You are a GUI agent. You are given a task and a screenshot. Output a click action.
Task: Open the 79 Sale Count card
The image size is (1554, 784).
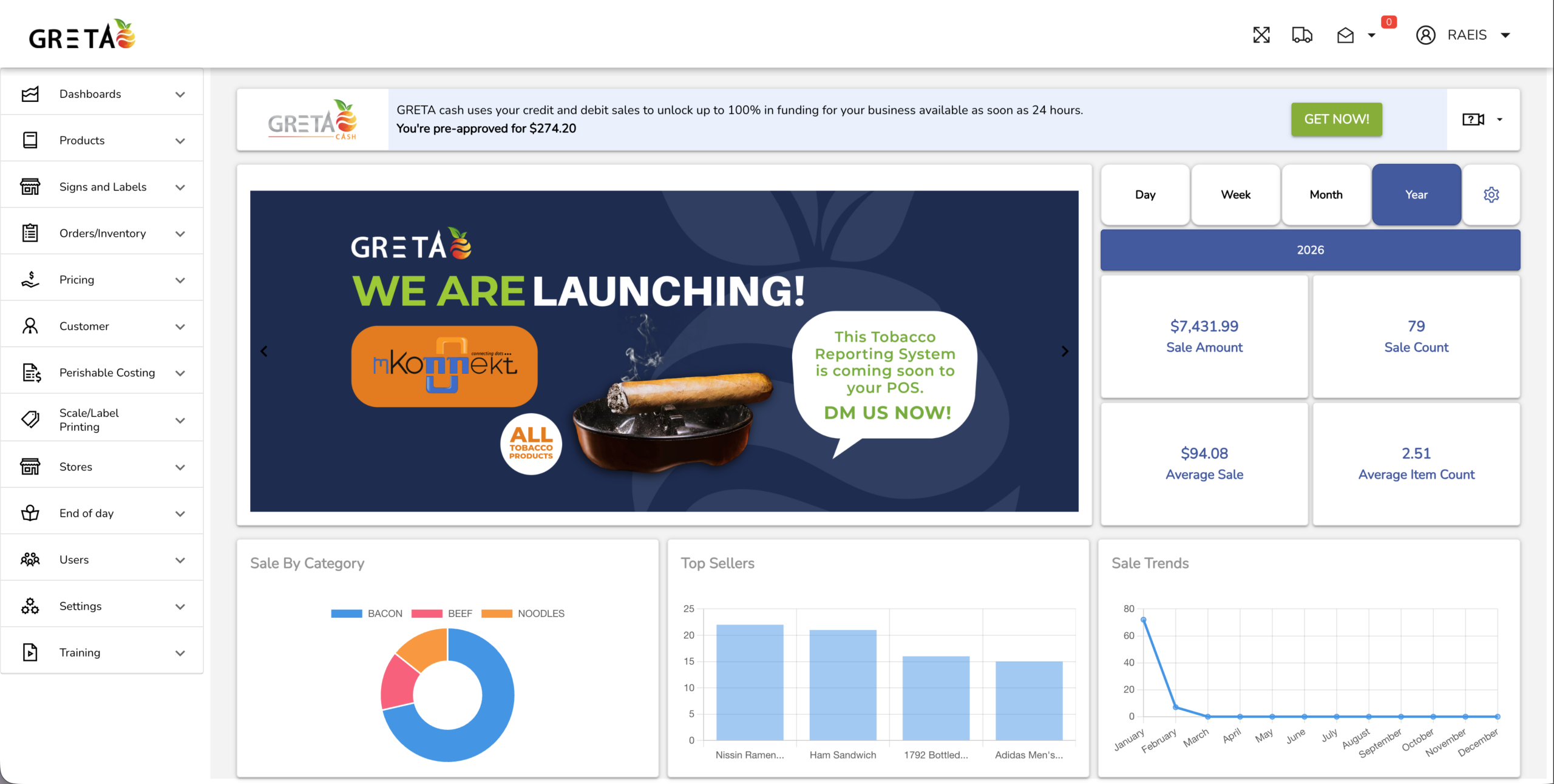1416,337
